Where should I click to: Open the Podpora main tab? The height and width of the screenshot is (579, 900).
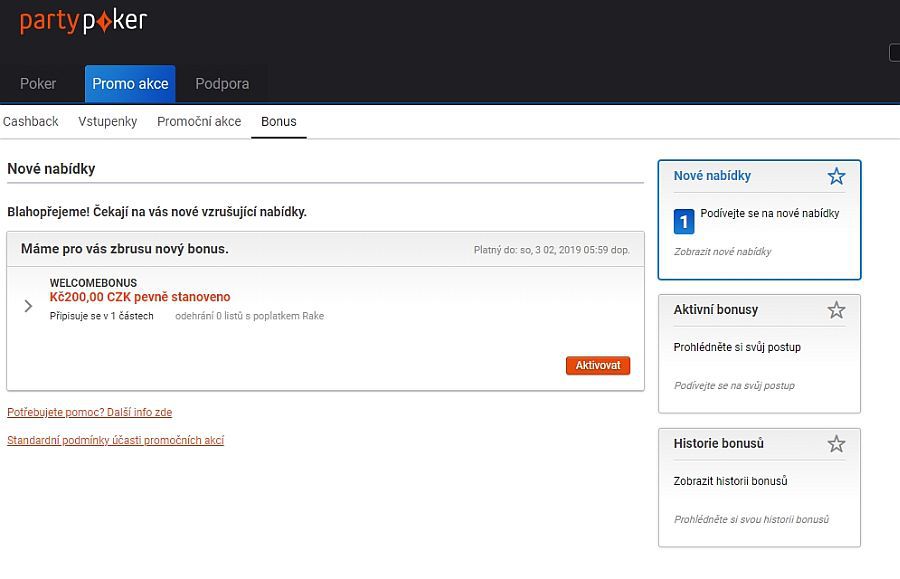pos(222,84)
